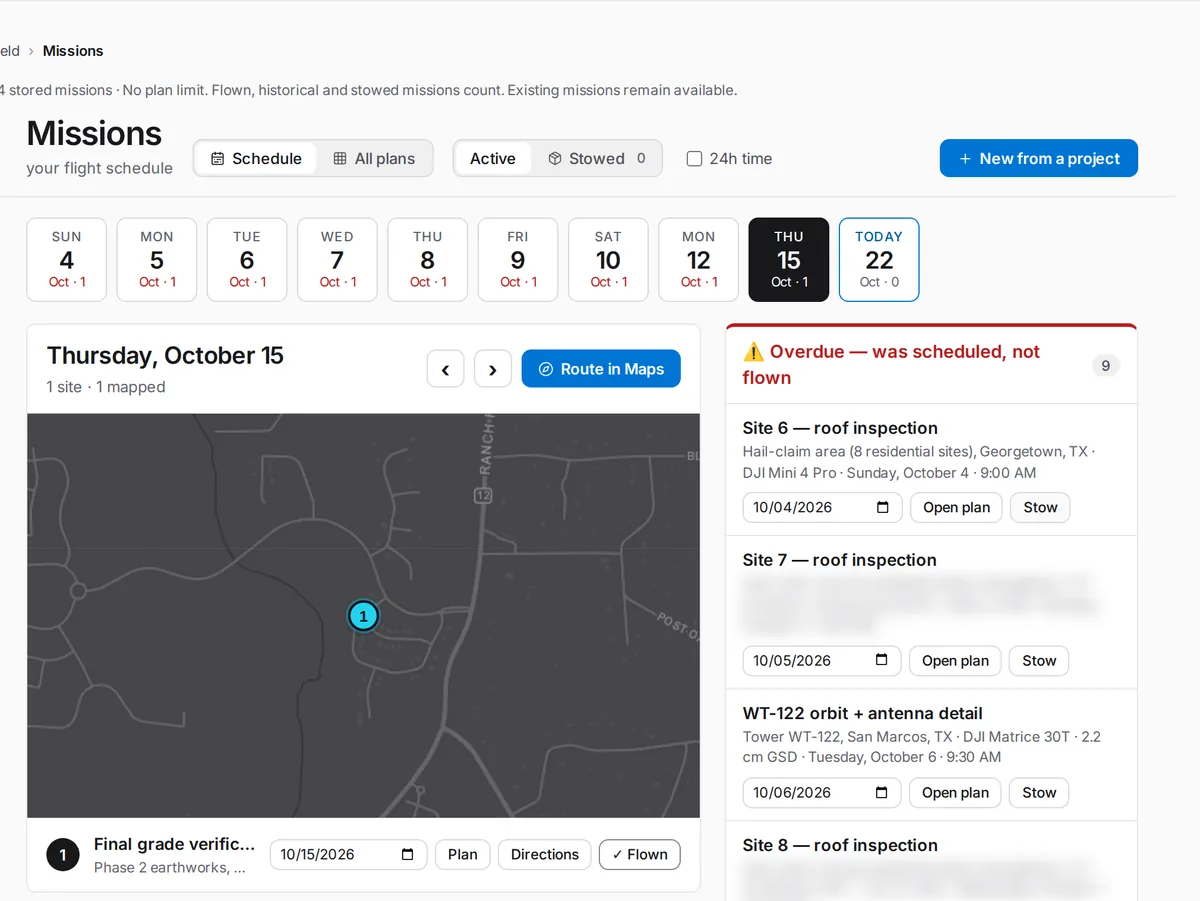The width and height of the screenshot is (1200, 901).
Task: Click Site 8 — roof inspection title
Action: [x=840, y=845]
